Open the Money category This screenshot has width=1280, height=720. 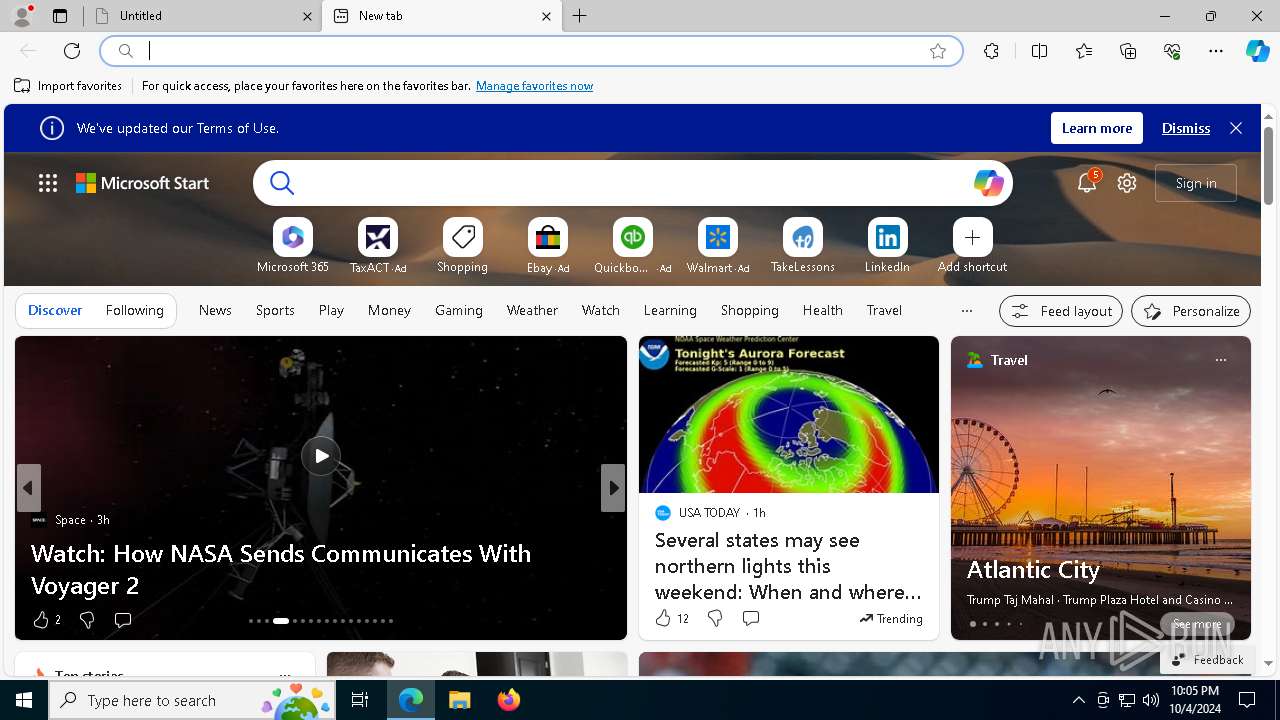[x=389, y=311]
